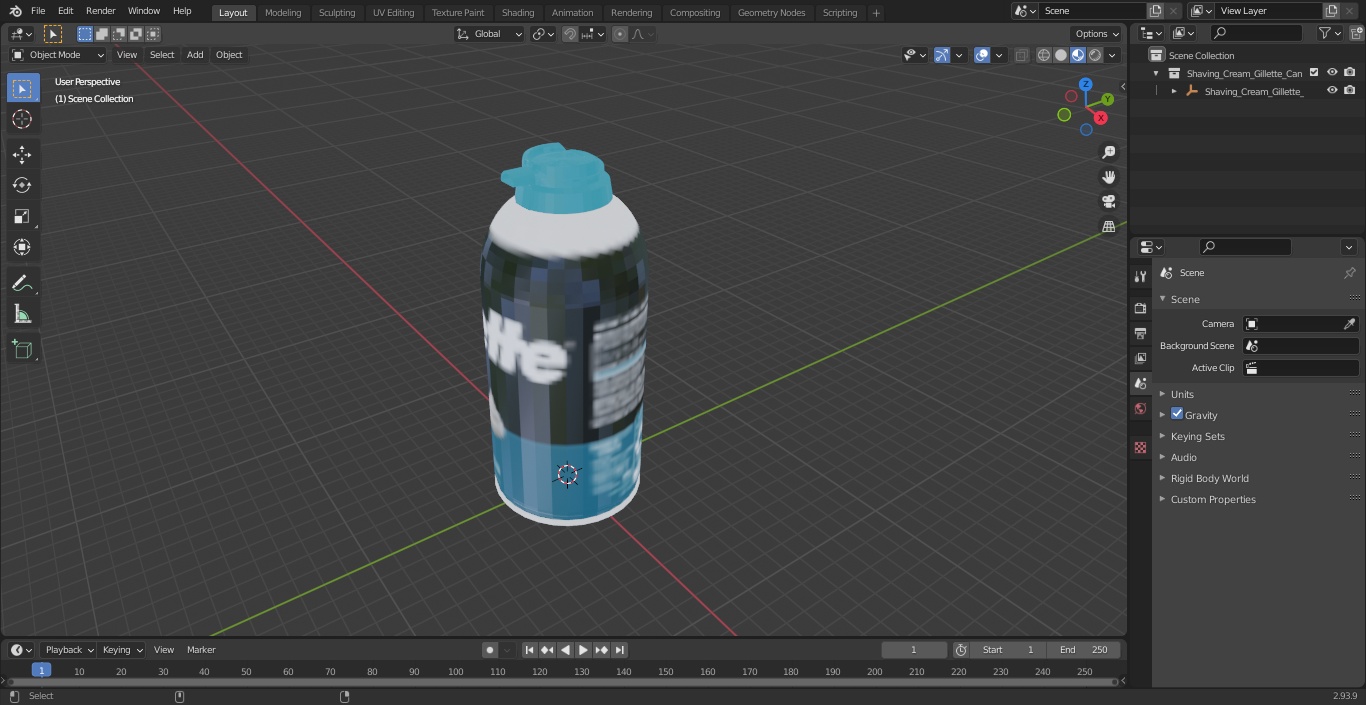
Task: Select the Rotate tool
Action: 22,185
